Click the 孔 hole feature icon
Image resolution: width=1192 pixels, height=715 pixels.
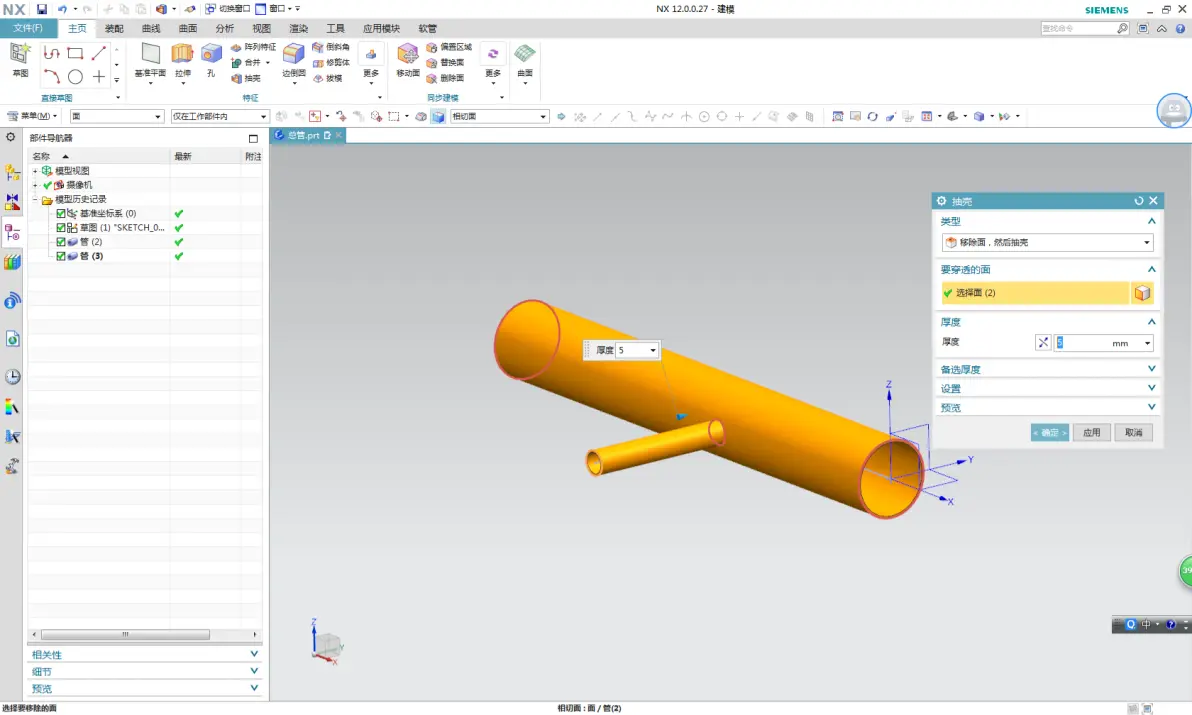click(211, 55)
